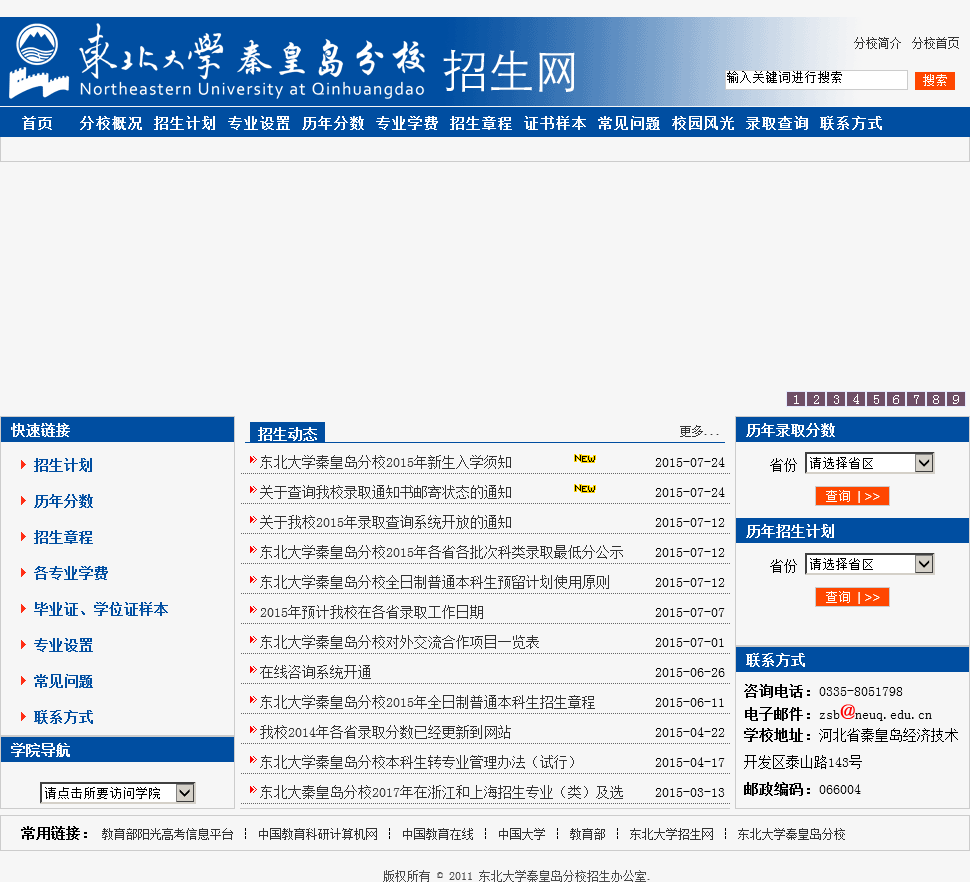Open article 全日制普通本科生预留计划使用原则
Viewport: 970px width, 882px height.
(434, 582)
